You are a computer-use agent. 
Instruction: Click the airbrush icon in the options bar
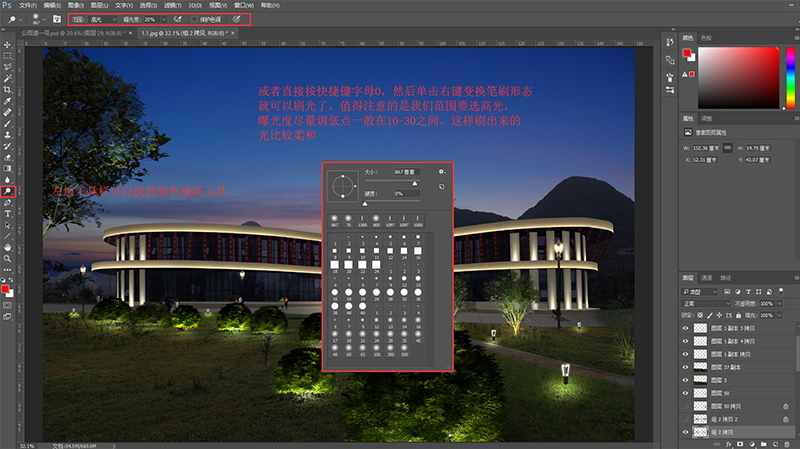[177, 19]
